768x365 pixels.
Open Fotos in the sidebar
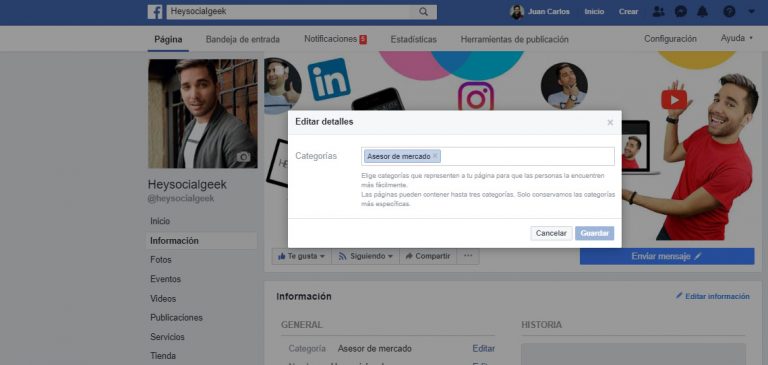tap(161, 260)
